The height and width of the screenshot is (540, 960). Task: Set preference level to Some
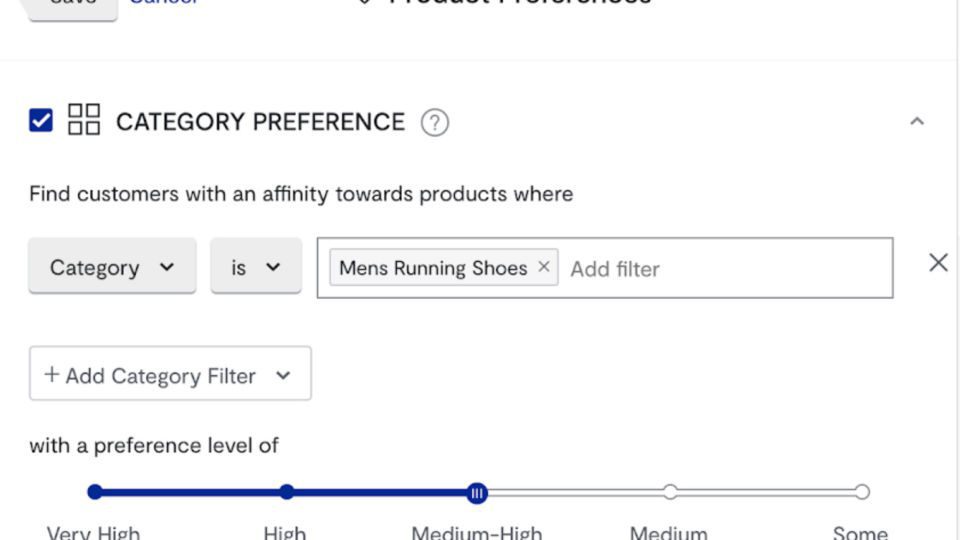click(862, 492)
